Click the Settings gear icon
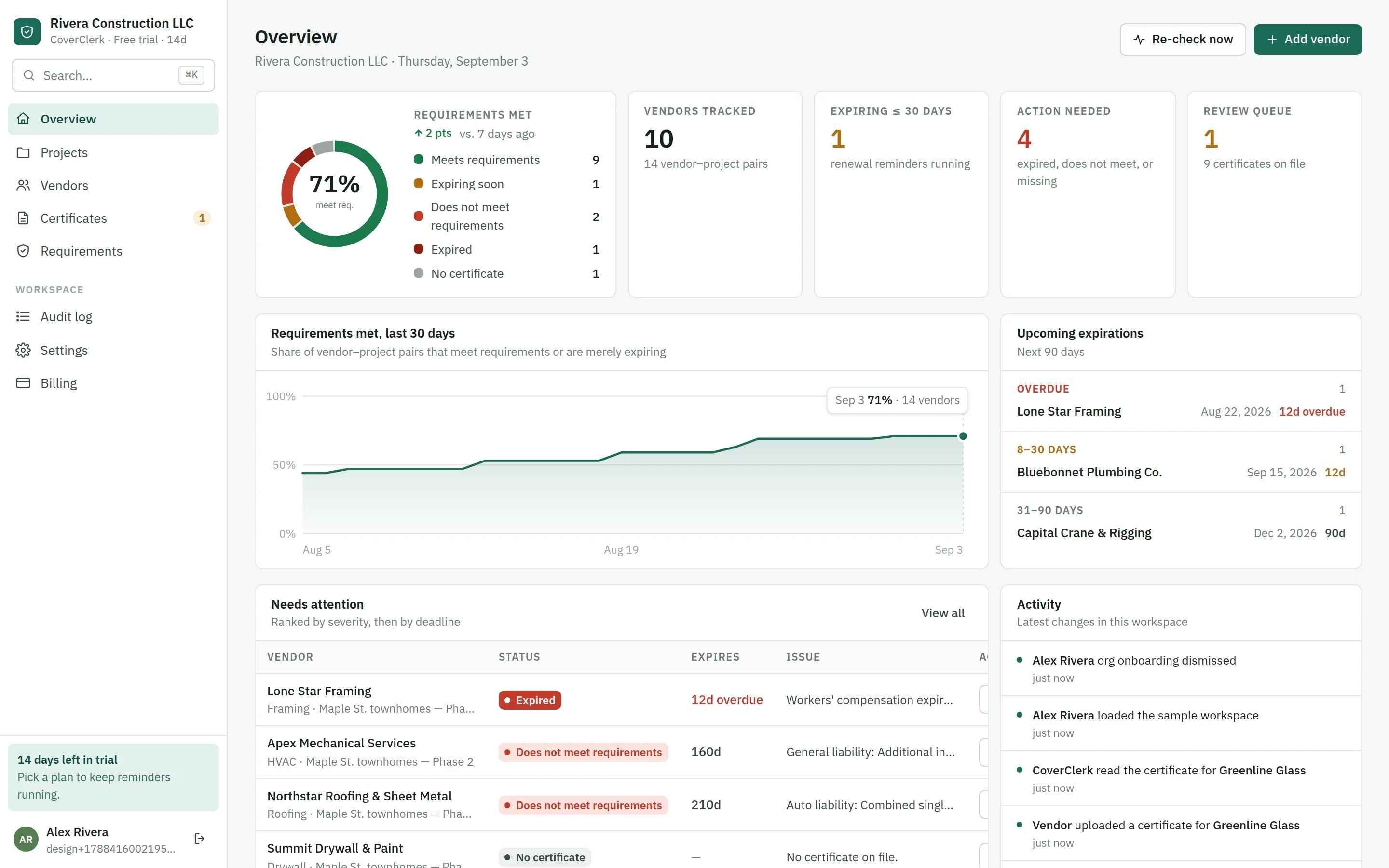Screen dimensions: 1389x868 tap(23, 350)
